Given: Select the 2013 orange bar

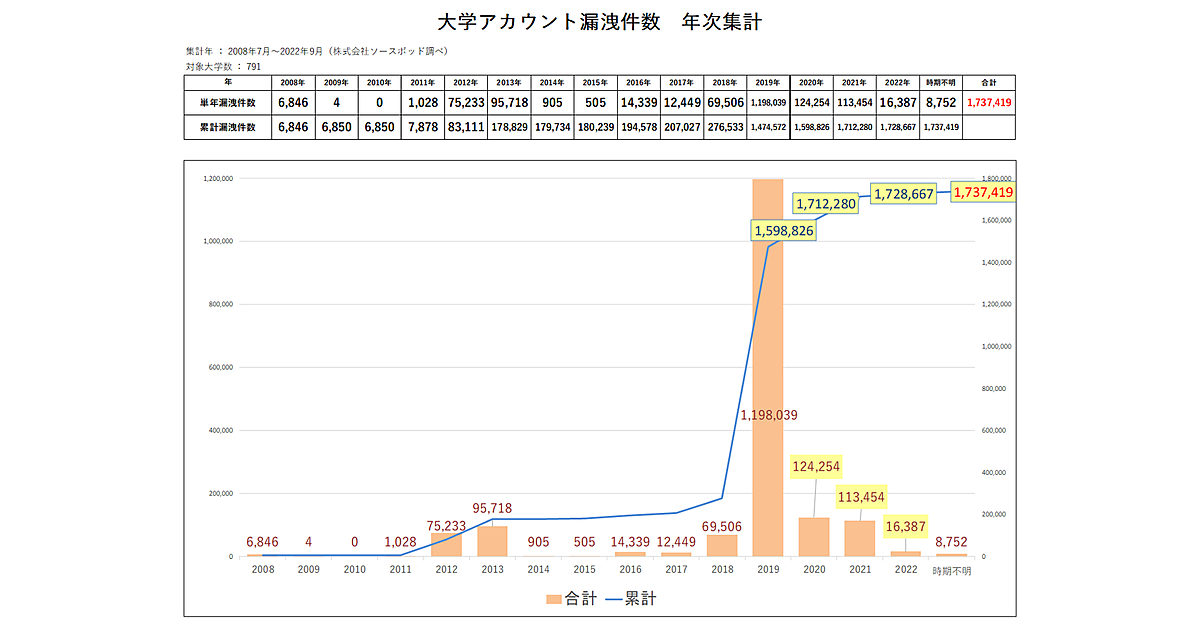Looking at the screenshot, I should click(x=493, y=541).
